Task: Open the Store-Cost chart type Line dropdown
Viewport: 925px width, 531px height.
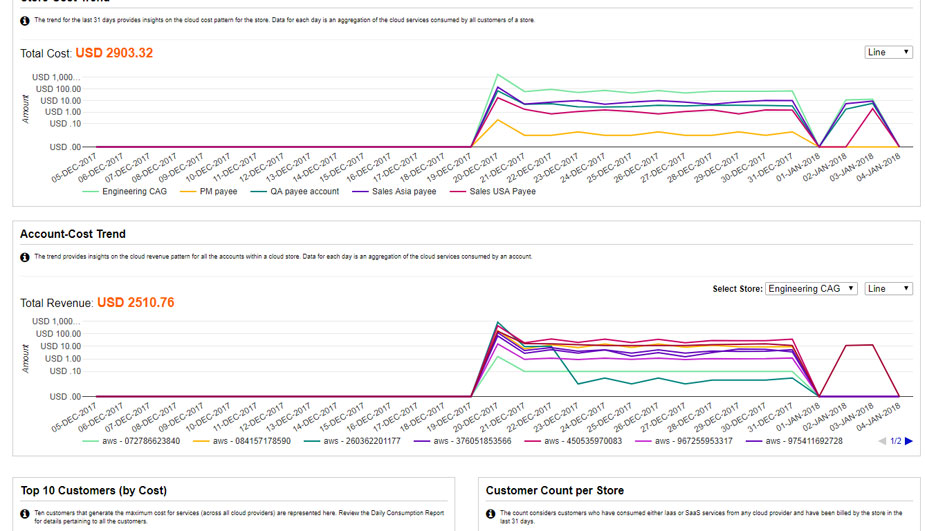Action: pos(888,53)
